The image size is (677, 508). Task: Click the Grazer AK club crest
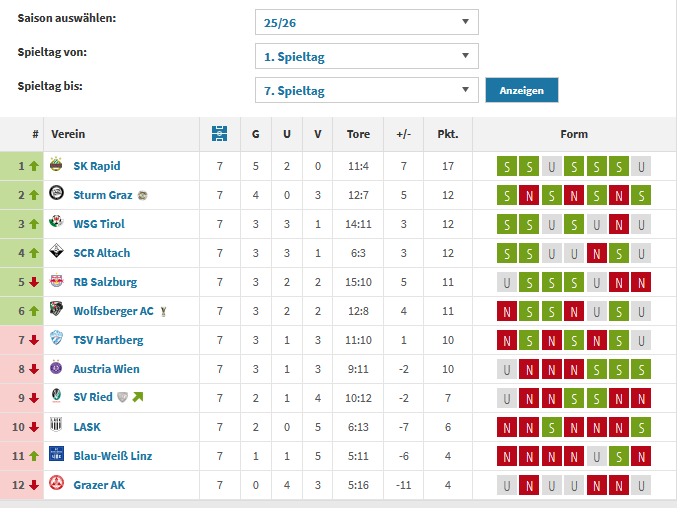click(x=57, y=485)
